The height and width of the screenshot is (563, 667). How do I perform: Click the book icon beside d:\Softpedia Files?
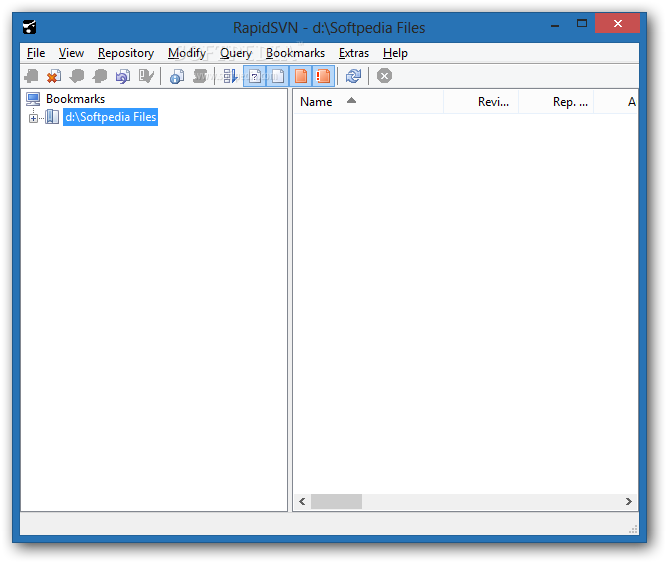(x=52, y=117)
